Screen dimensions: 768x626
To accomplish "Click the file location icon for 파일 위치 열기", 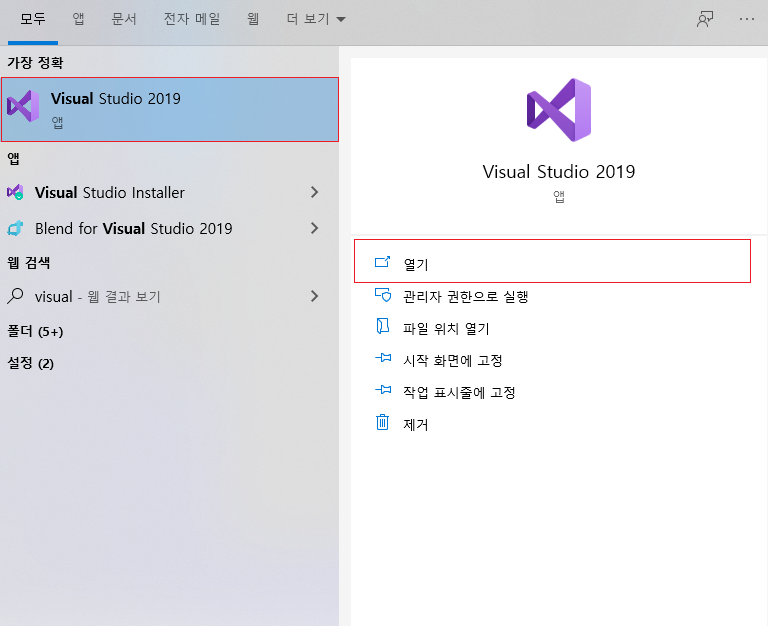I will click(383, 326).
